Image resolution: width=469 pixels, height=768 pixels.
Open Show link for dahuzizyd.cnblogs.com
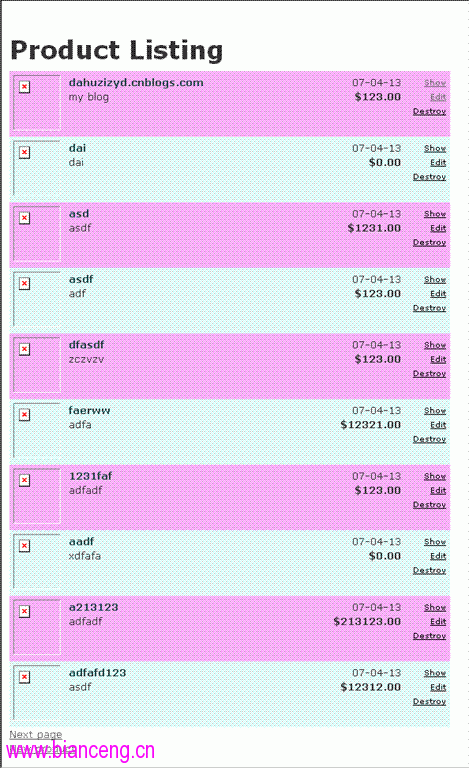click(x=435, y=83)
